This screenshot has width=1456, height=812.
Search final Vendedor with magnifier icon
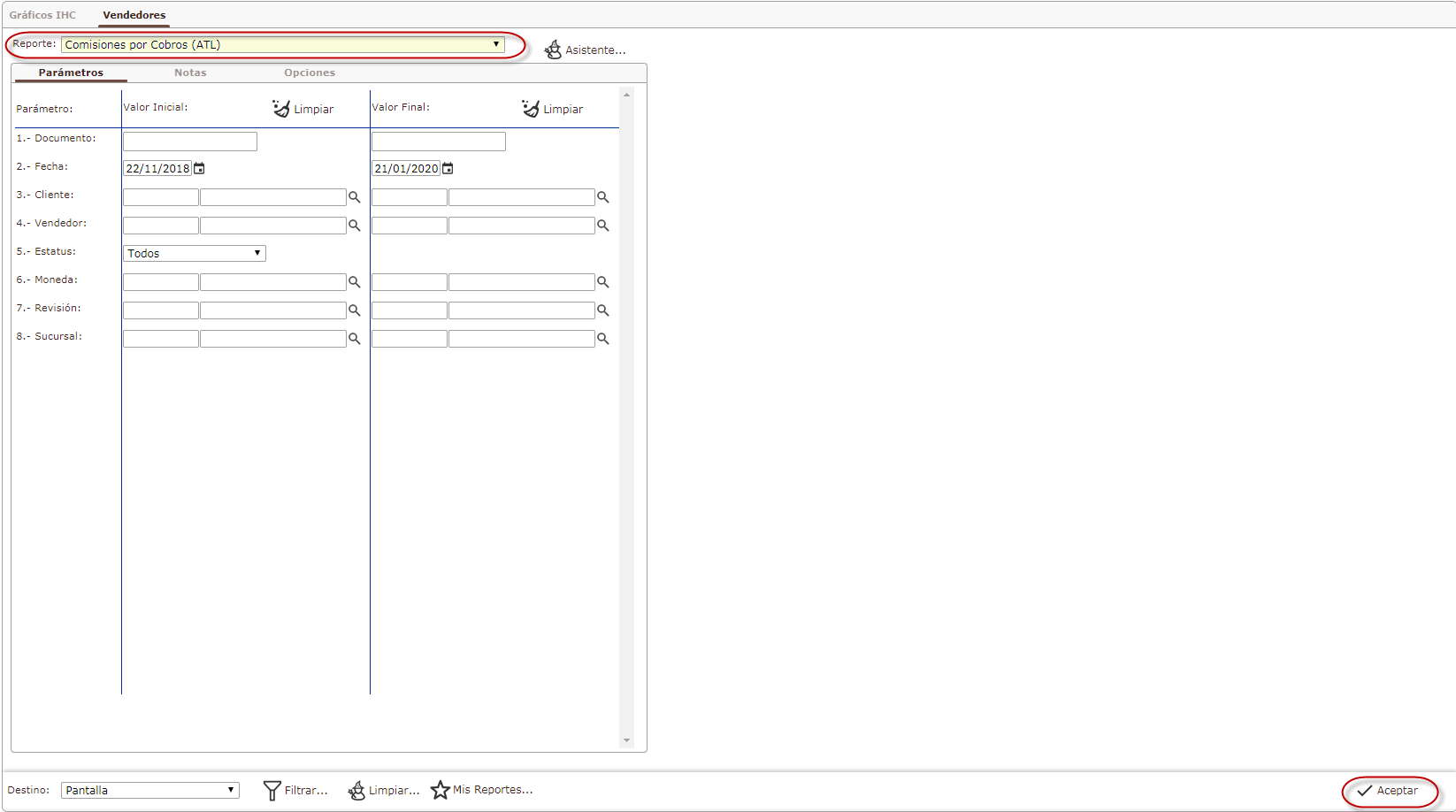click(x=602, y=226)
